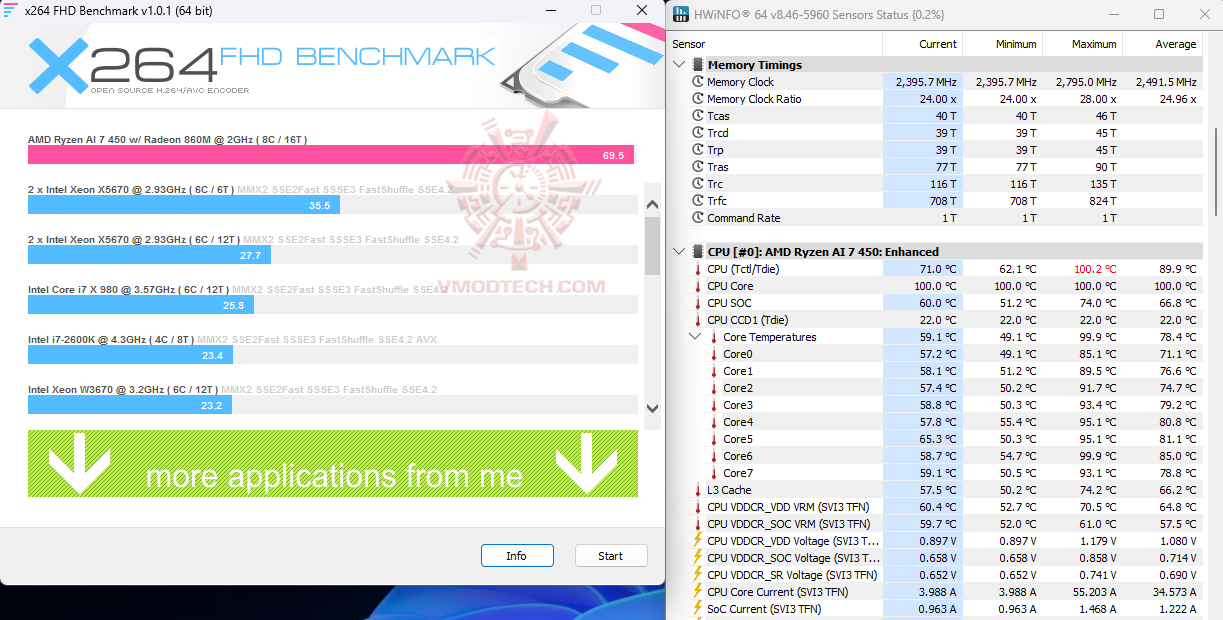Click the clock icon beside Tras
This screenshot has width=1223, height=620.
tap(698, 167)
